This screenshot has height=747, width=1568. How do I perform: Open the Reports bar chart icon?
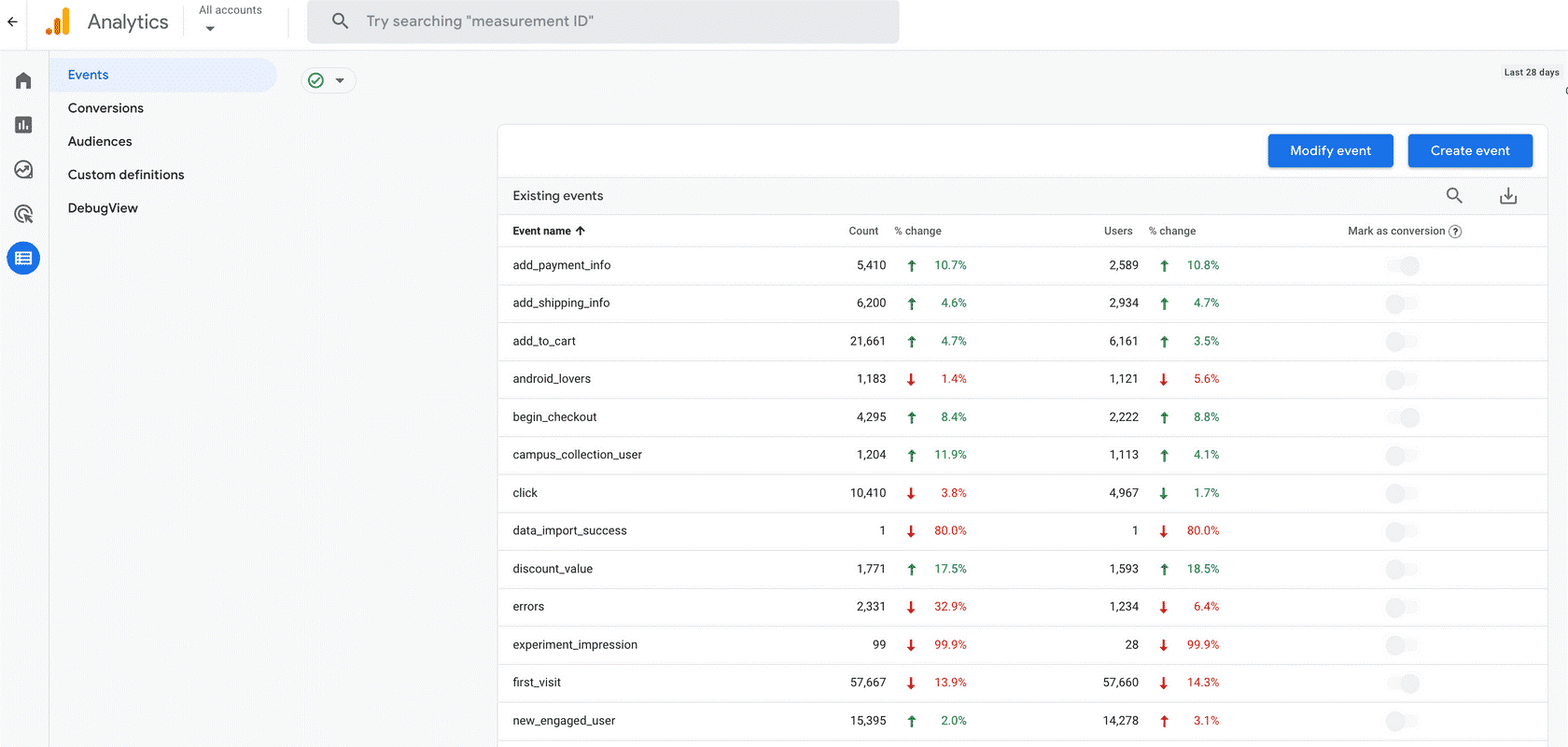[x=23, y=125]
